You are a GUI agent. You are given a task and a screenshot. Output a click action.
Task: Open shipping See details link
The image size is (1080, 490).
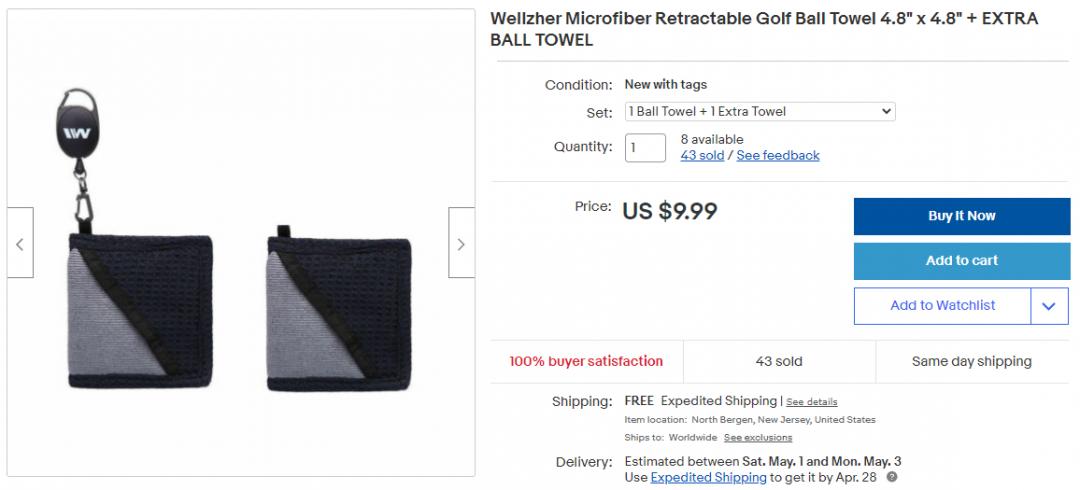(x=811, y=402)
